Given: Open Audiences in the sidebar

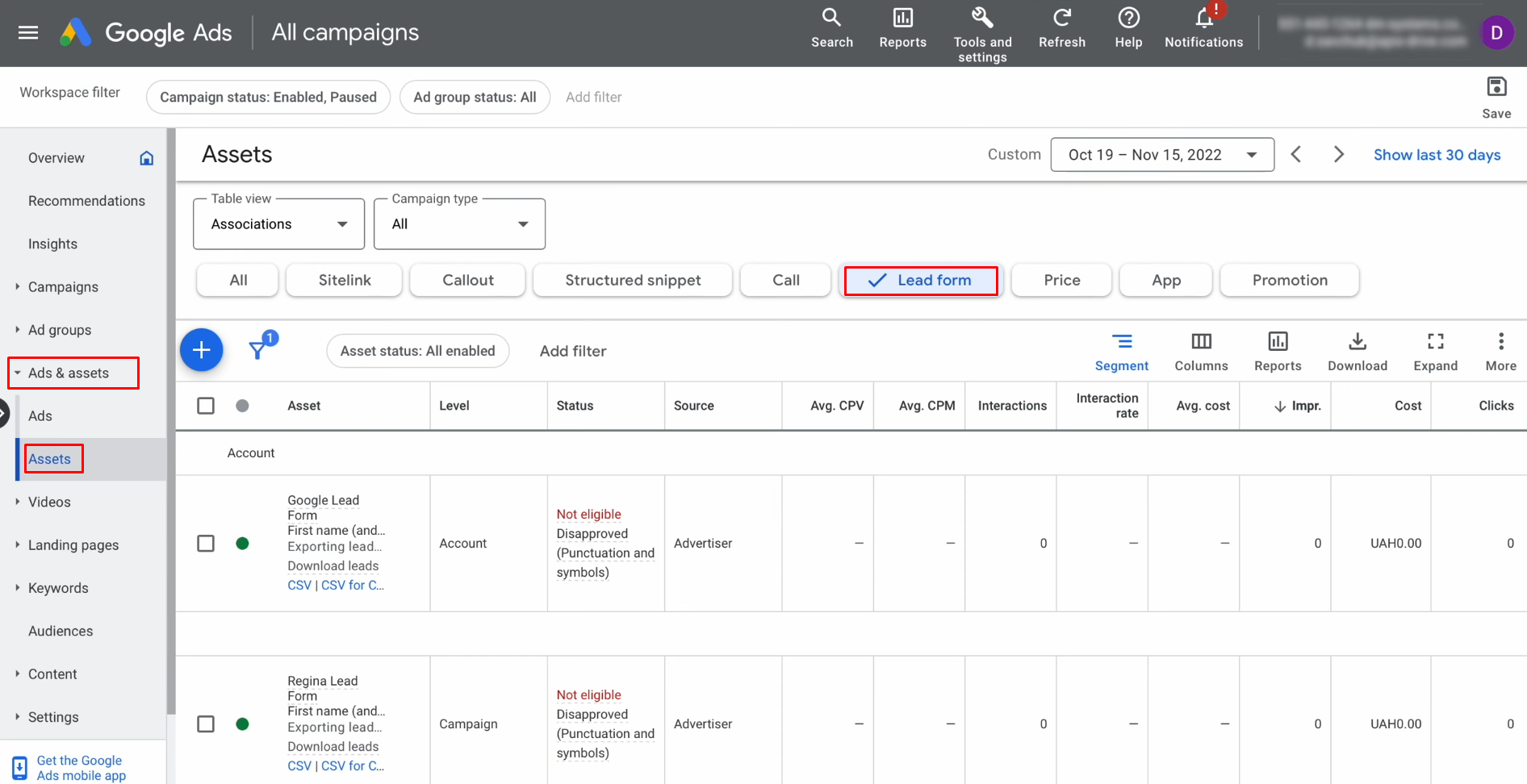Looking at the screenshot, I should (x=61, y=632).
